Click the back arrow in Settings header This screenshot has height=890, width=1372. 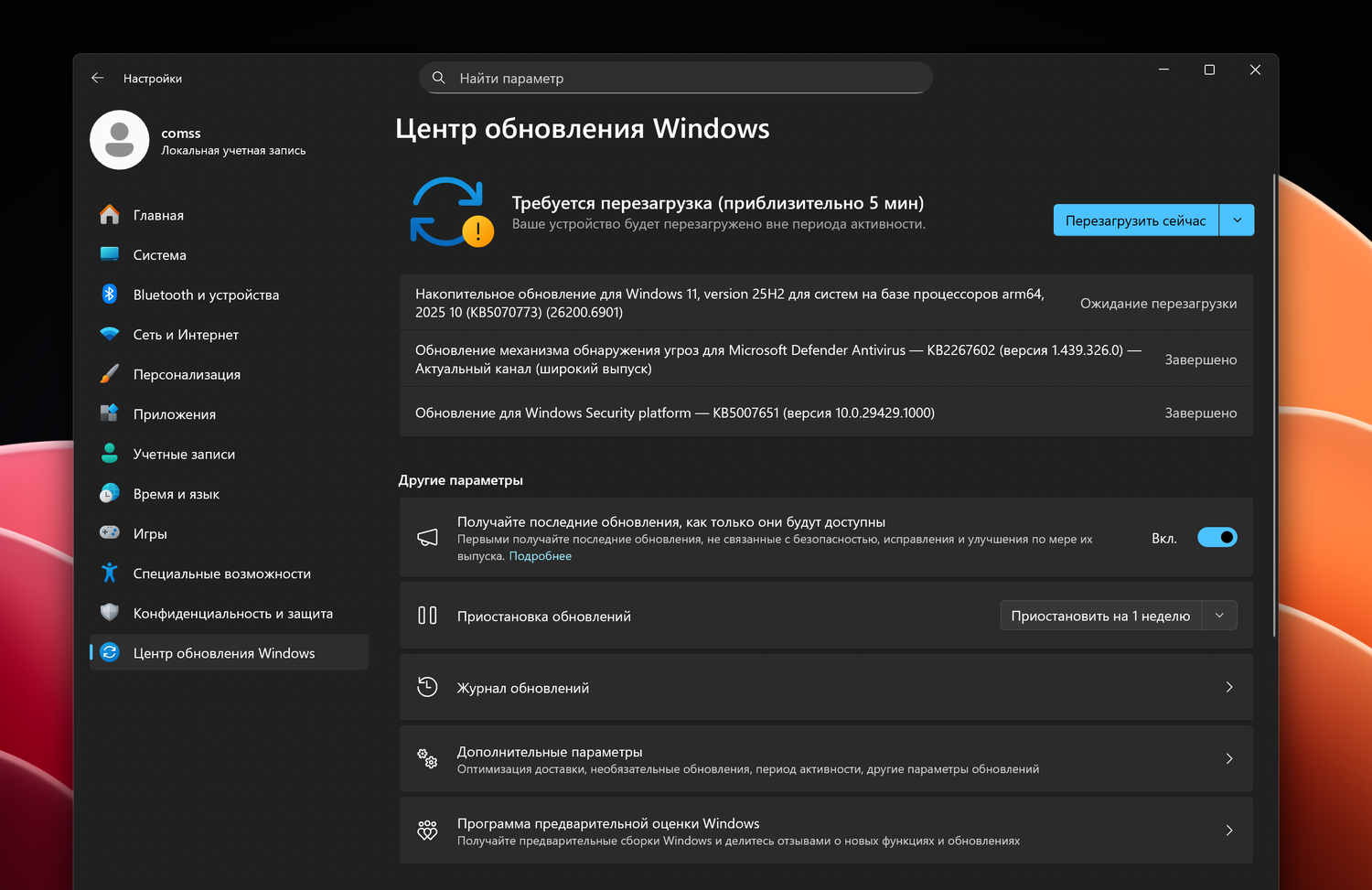pos(98,79)
